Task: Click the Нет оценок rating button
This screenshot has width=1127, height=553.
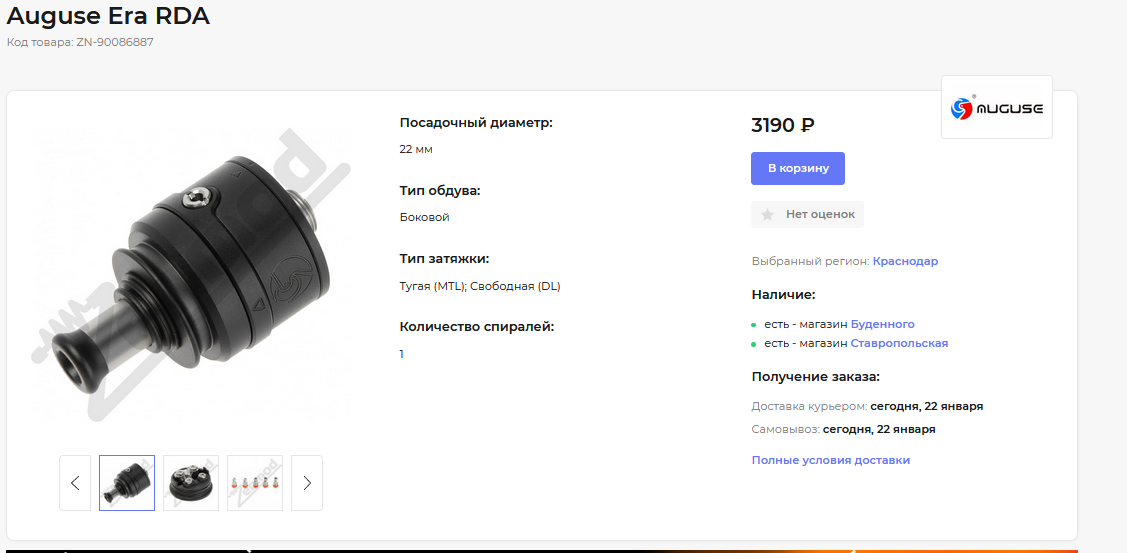Action: pyautogui.click(x=807, y=214)
